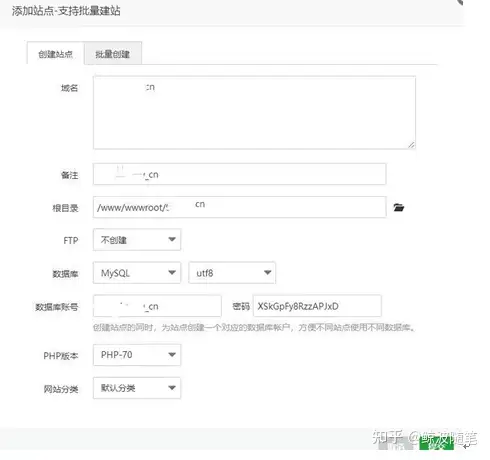Click into the 域名 textarea
Screen dimensions: 490x460
(254, 113)
